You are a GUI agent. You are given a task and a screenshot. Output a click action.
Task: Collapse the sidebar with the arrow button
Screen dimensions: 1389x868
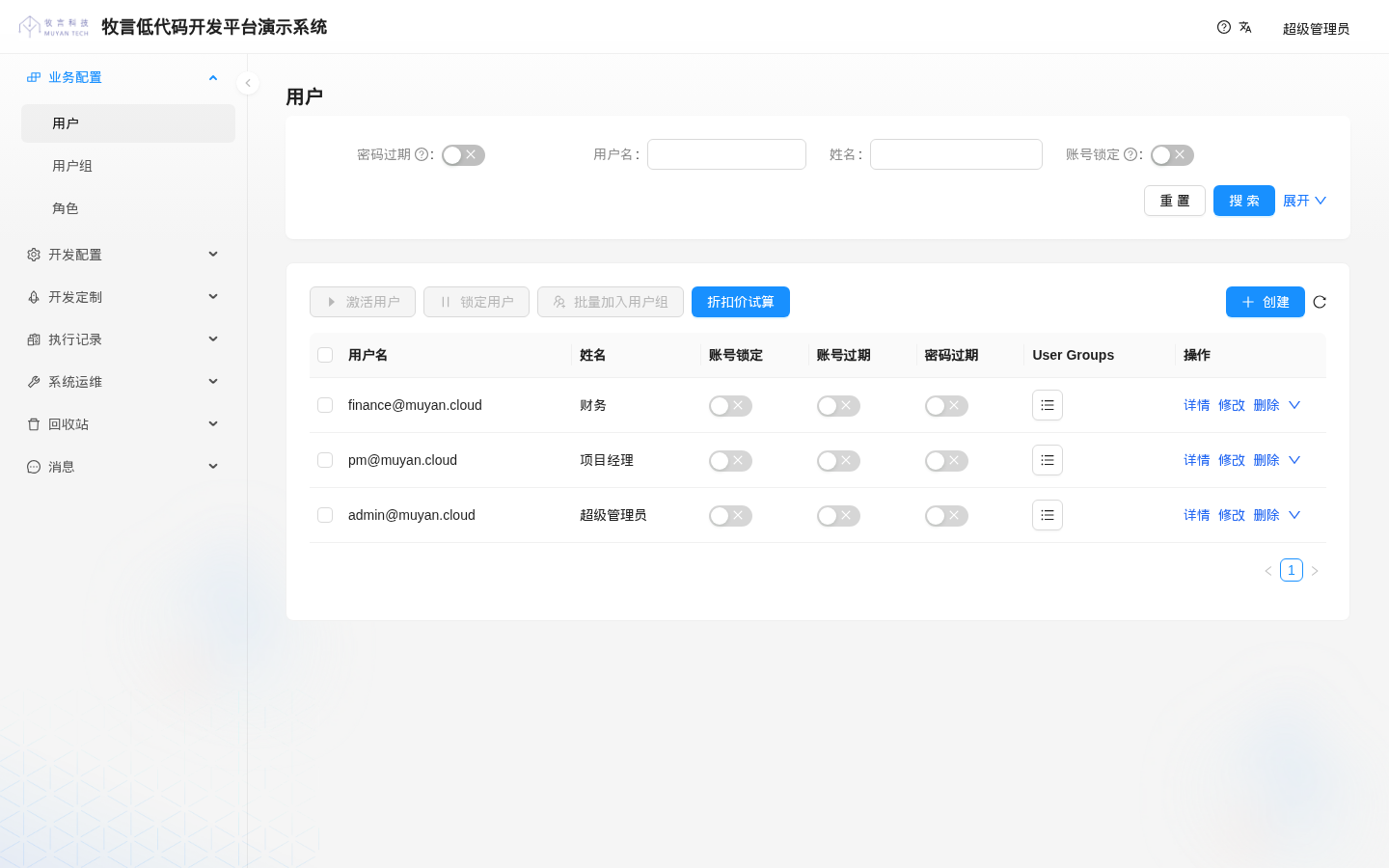click(x=248, y=83)
